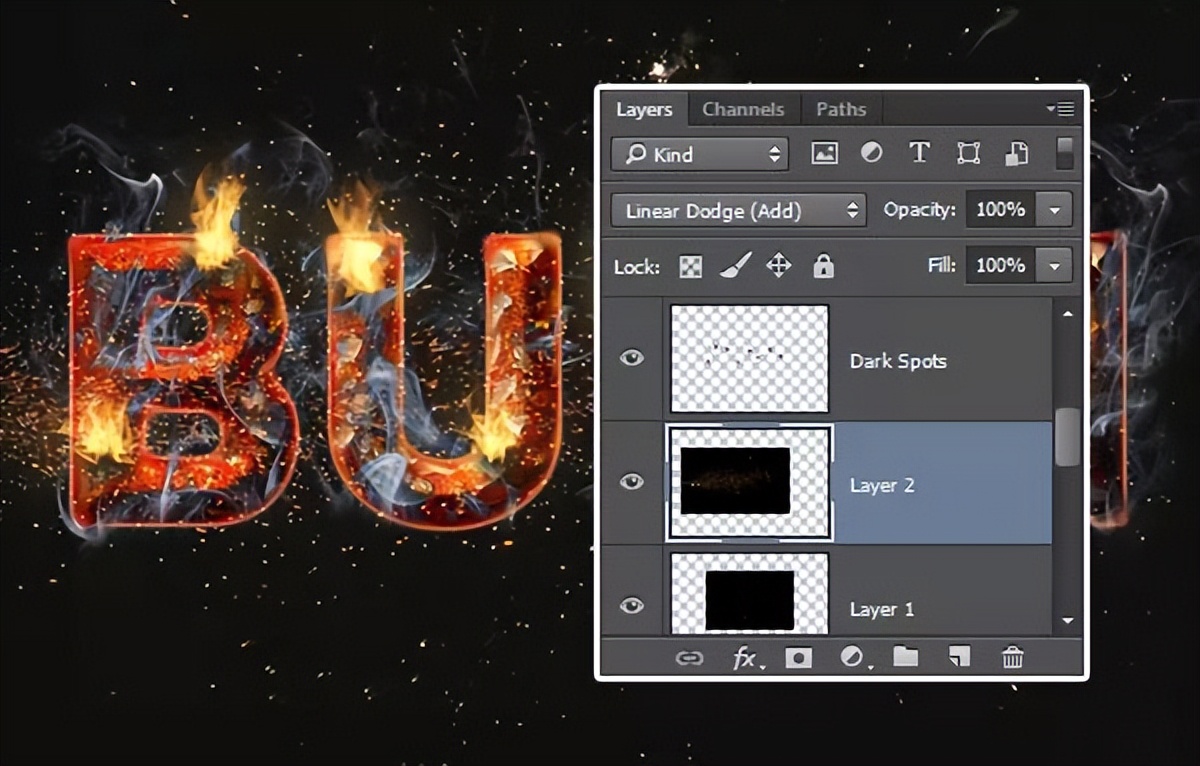Delete layer trash icon
The height and width of the screenshot is (766, 1200).
(x=1013, y=657)
